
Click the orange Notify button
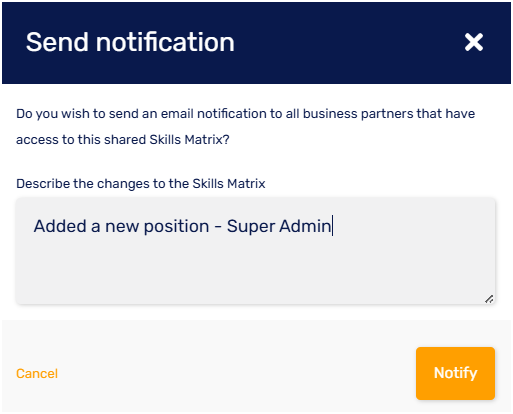455,373
